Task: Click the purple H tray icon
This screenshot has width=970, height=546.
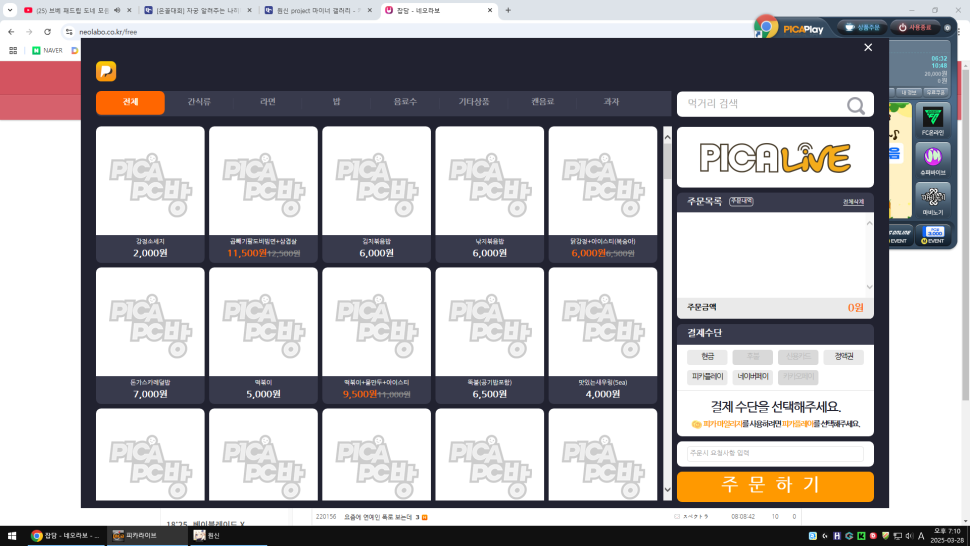Action: (x=837, y=536)
